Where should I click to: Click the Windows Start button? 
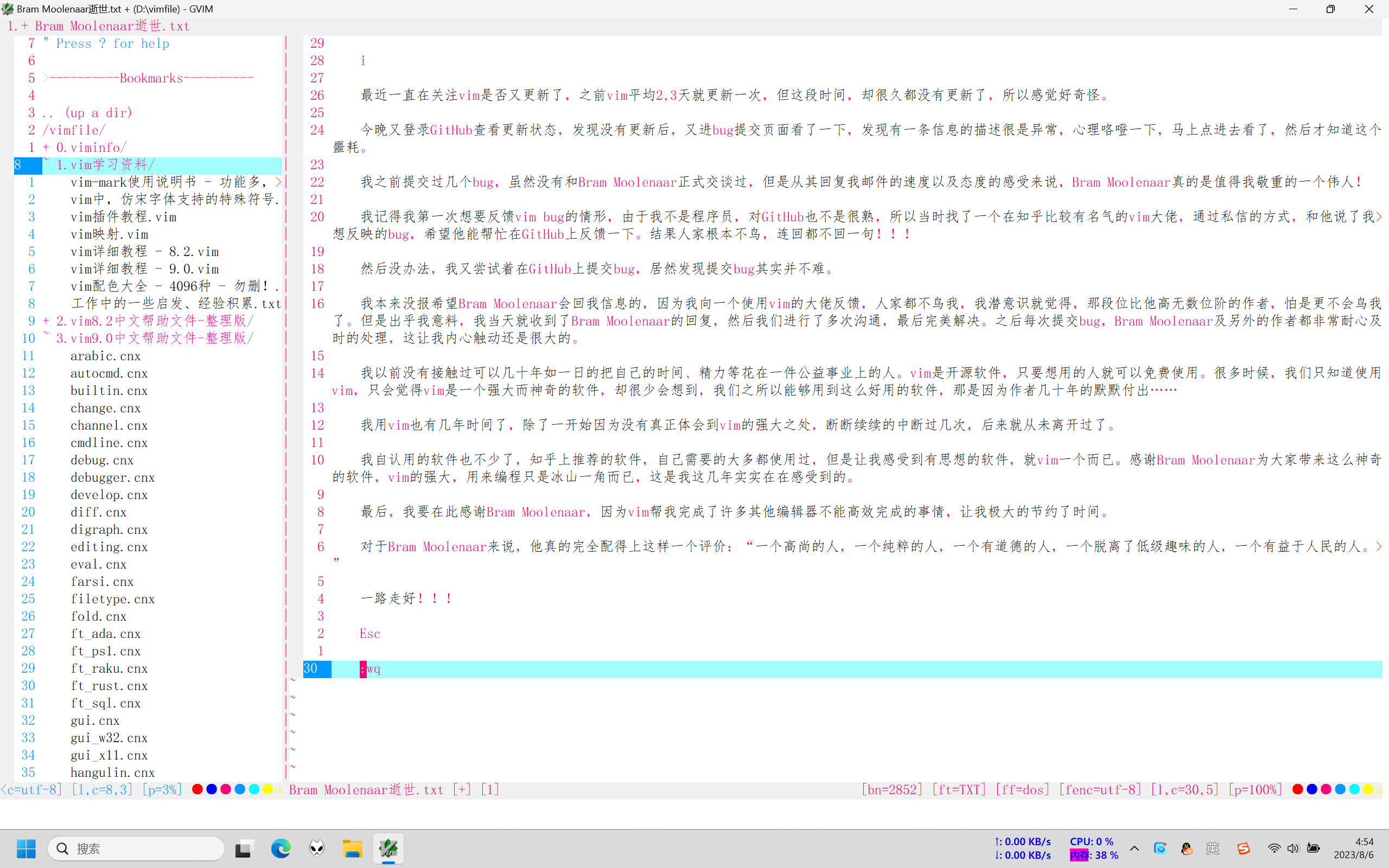[x=26, y=848]
